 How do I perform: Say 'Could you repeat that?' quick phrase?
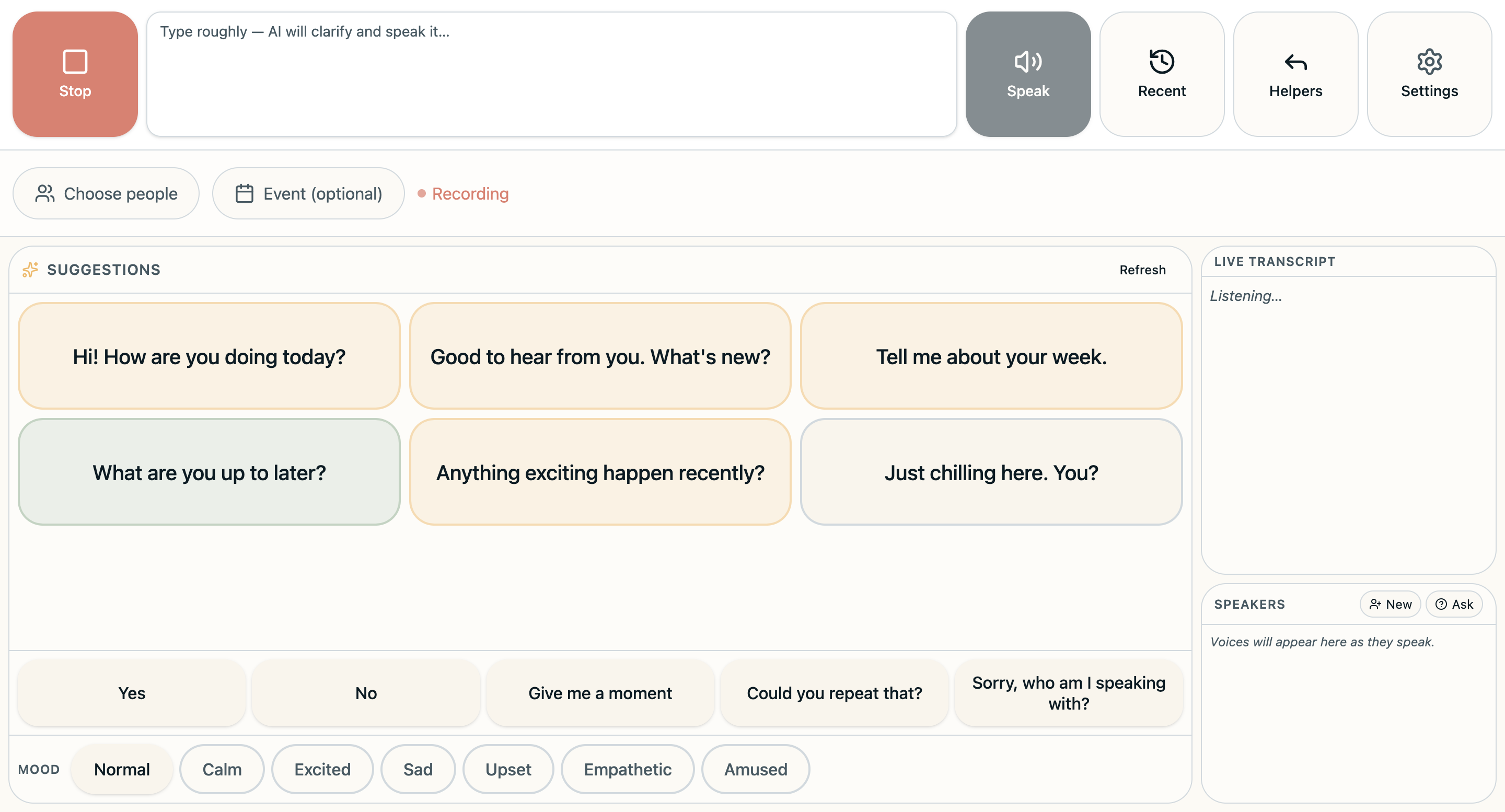(x=833, y=692)
